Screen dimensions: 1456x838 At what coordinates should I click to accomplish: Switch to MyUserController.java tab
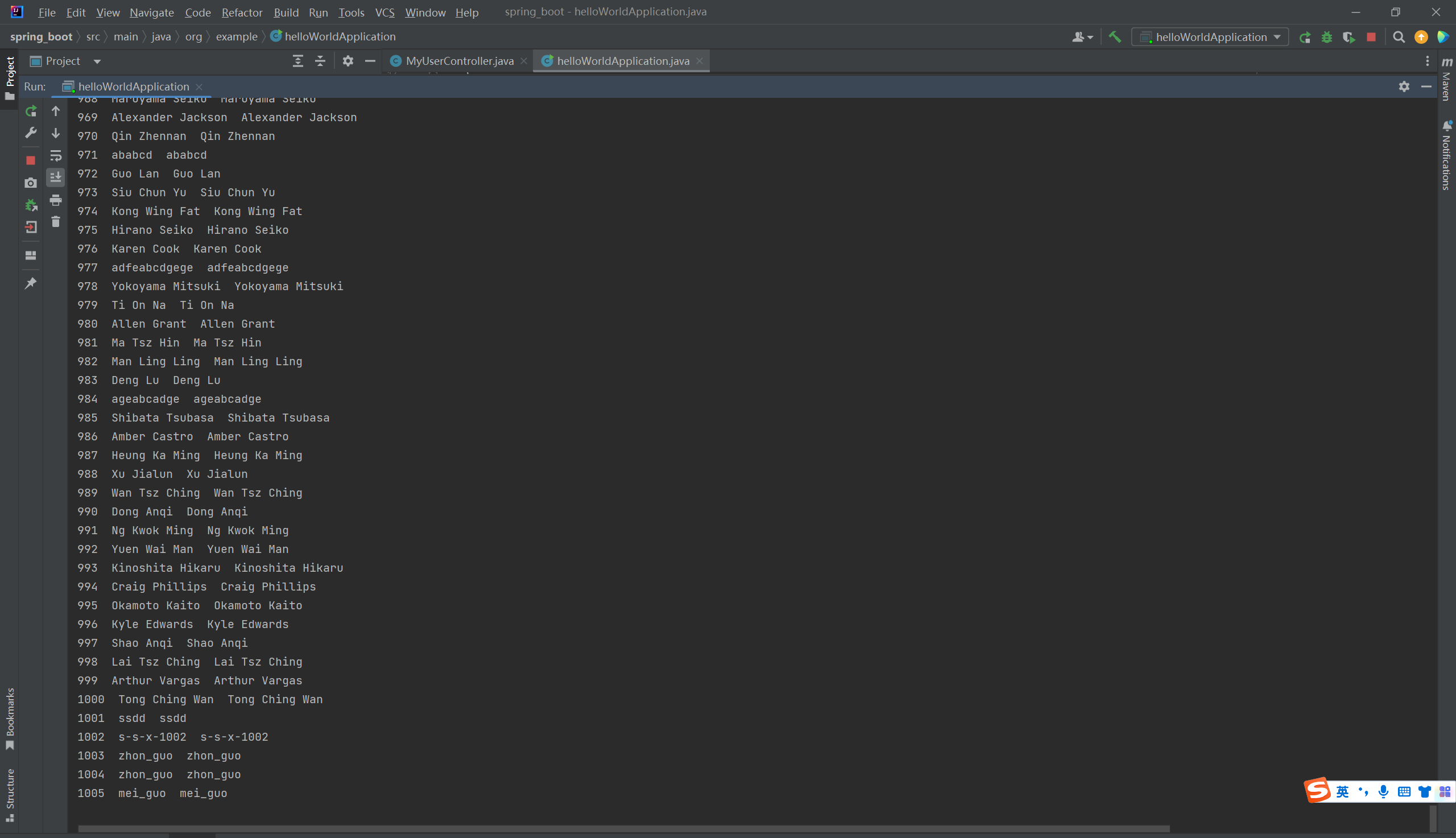pos(458,61)
